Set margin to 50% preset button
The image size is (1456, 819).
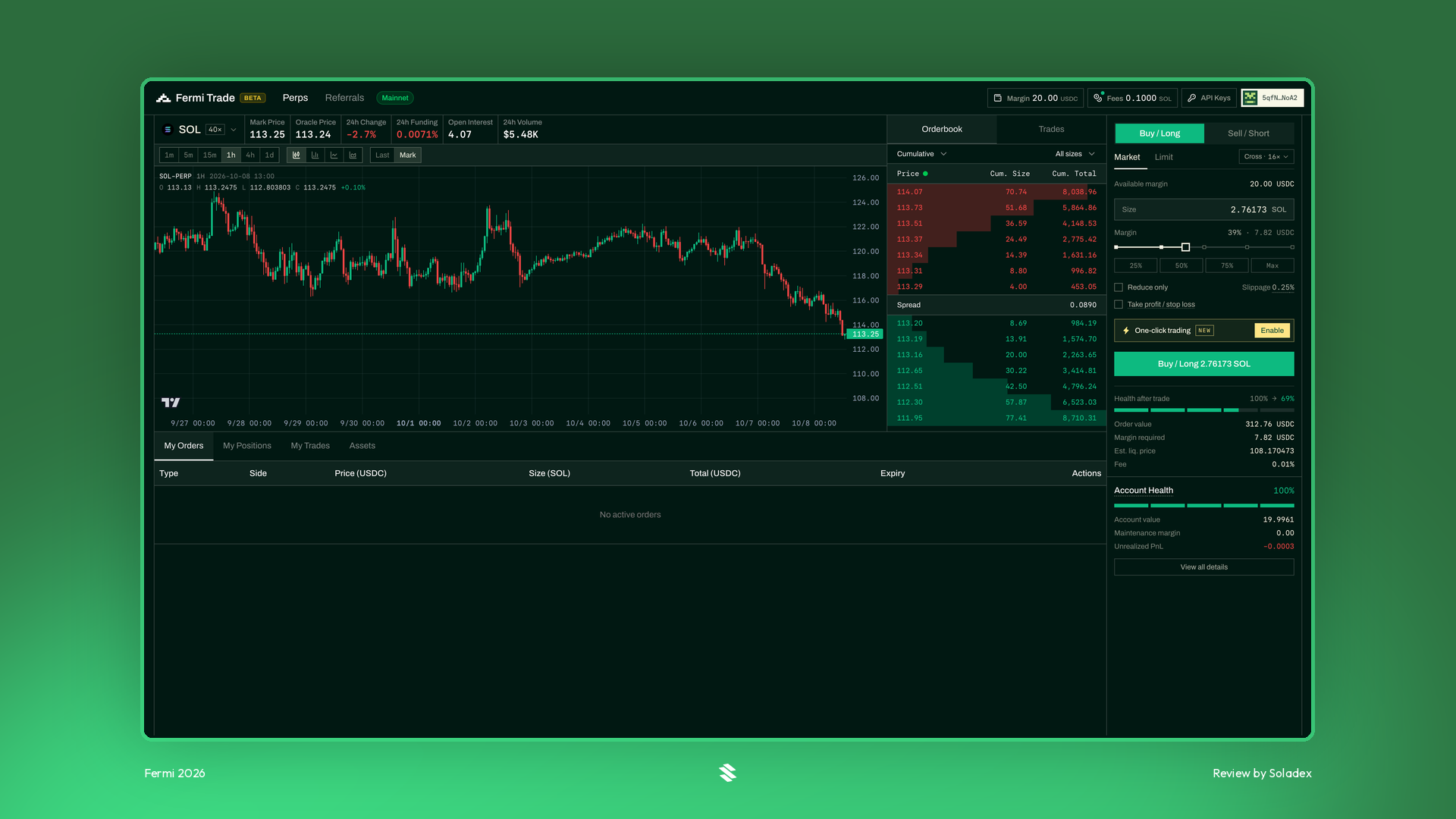point(1181,265)
